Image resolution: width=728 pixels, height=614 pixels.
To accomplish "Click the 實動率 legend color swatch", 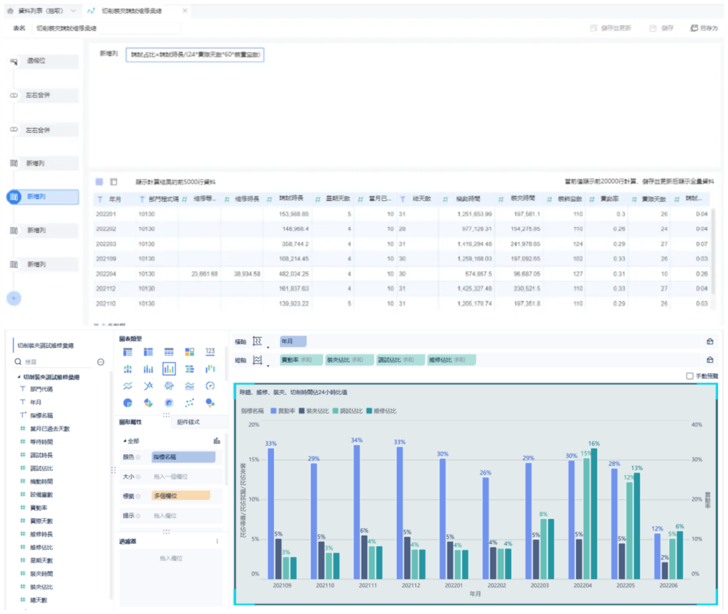I will click(273, 410).
